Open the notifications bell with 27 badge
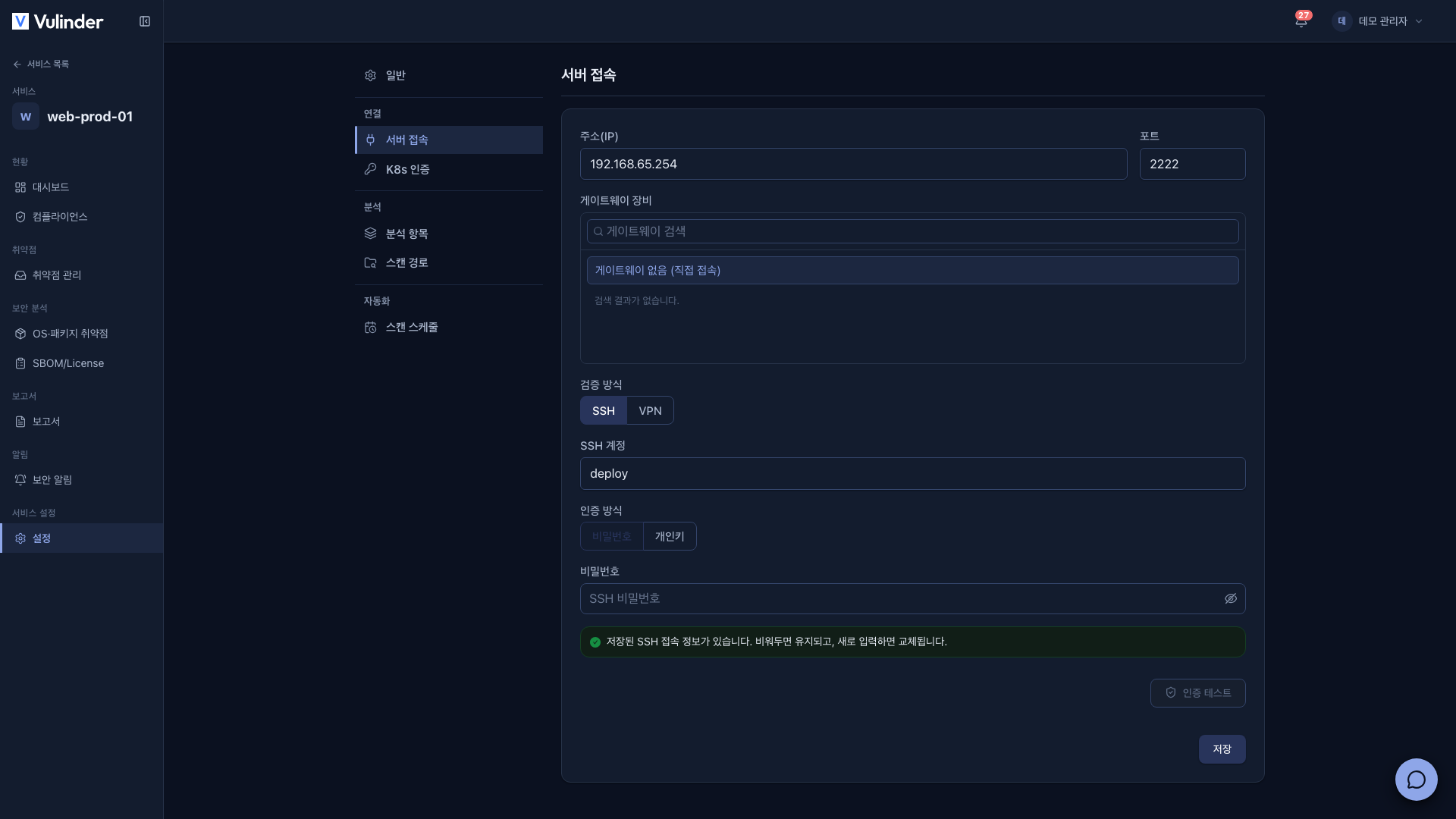The width and height of the screenshot is (1456, 819). coord(1301,20)
